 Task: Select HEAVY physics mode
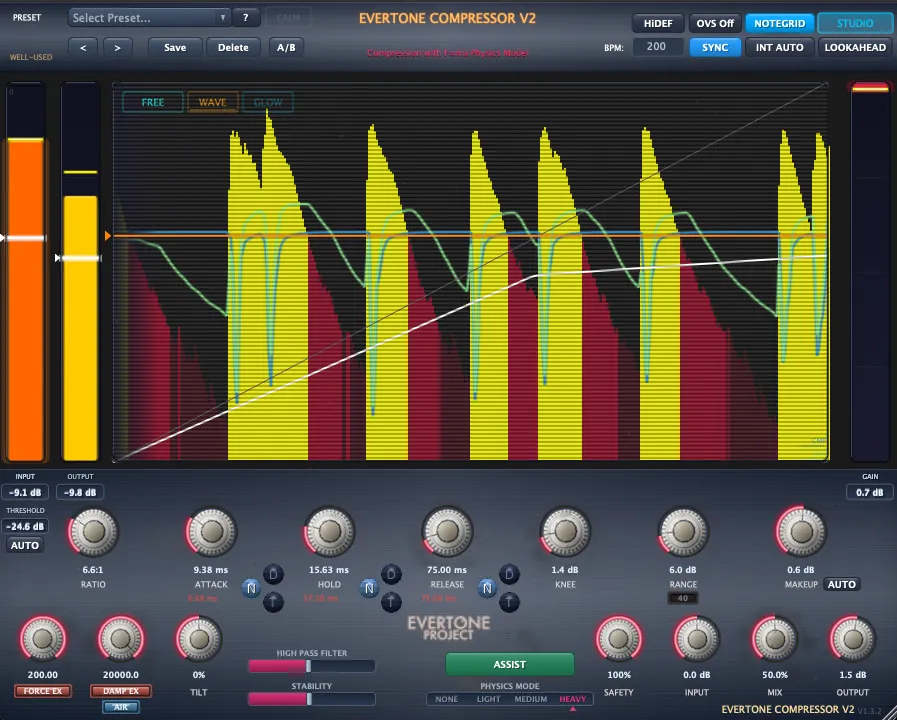coord(573,699)
